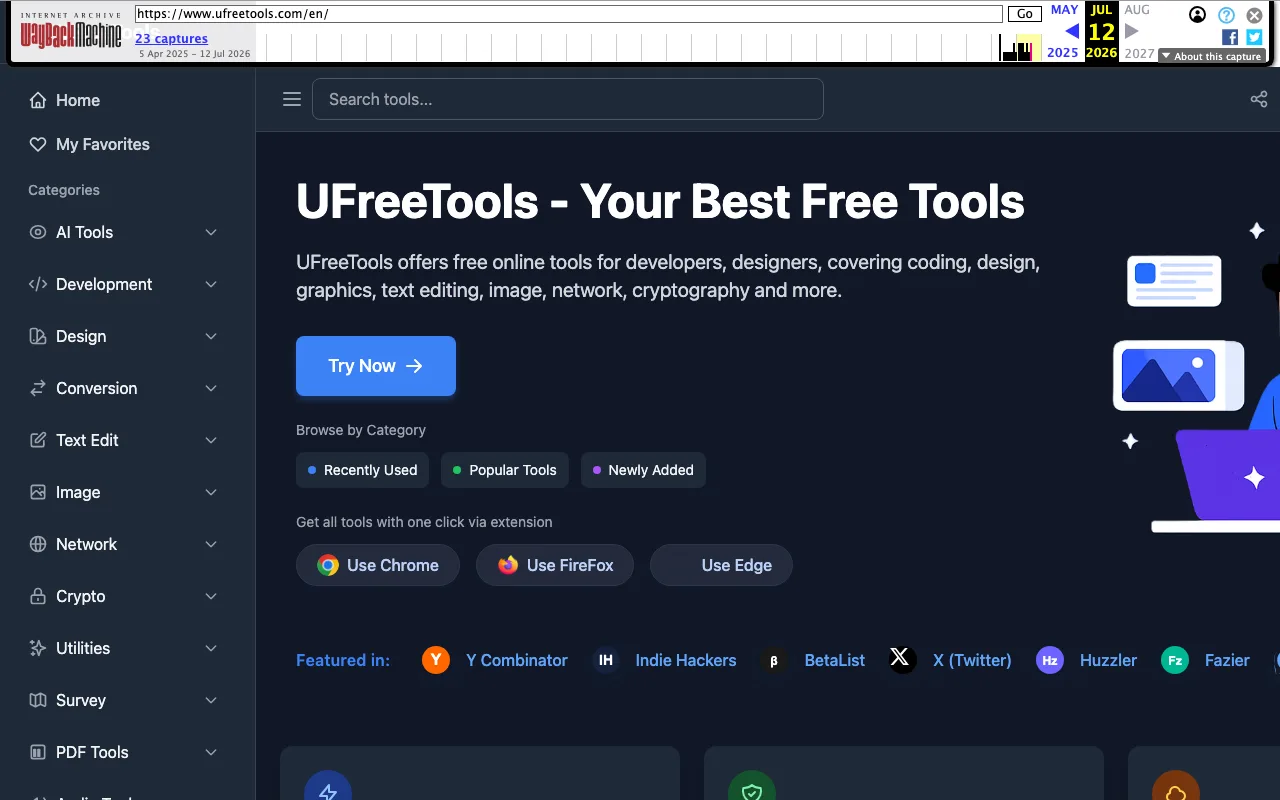Click the Huzzler Hz logo icon
1280x800 pixels.
(1050, 660)
